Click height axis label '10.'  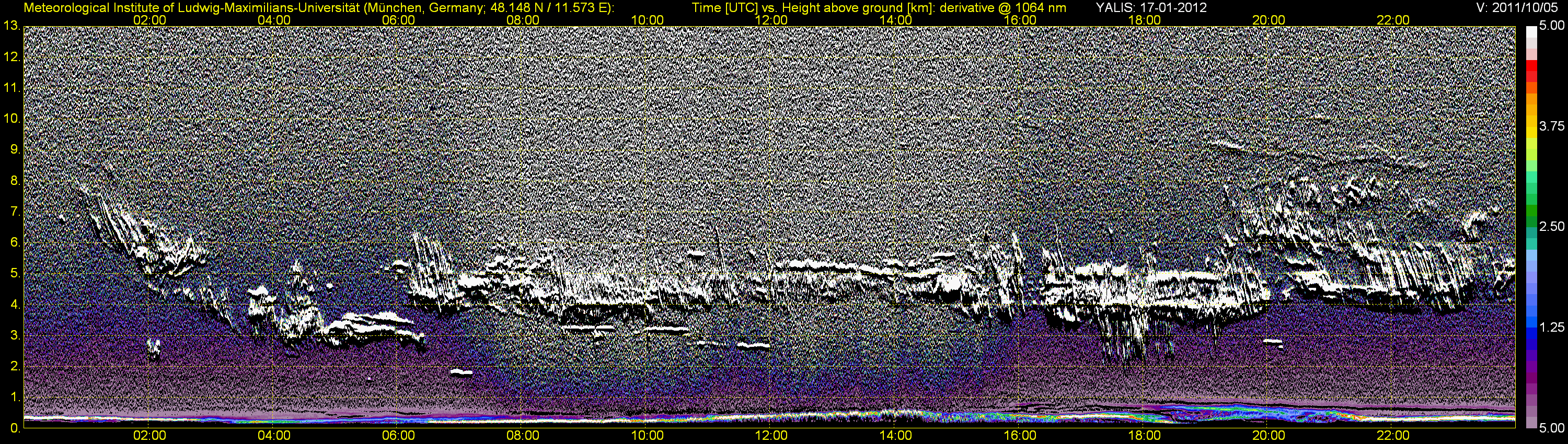[x=12, y=119]
